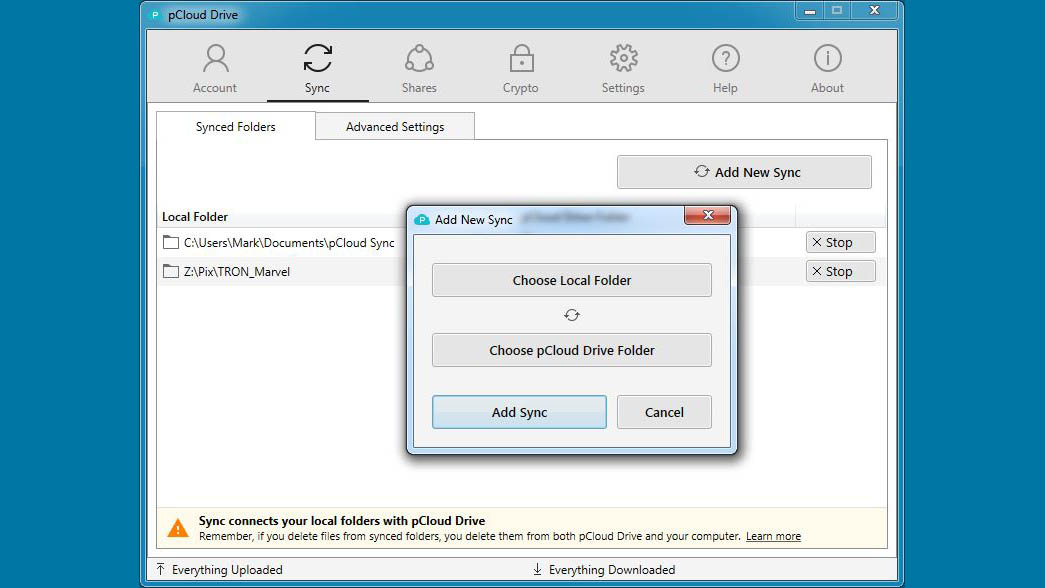This screenshot has width=1045, height=588.
Task: Open the Learn more link
Action: 773,536
